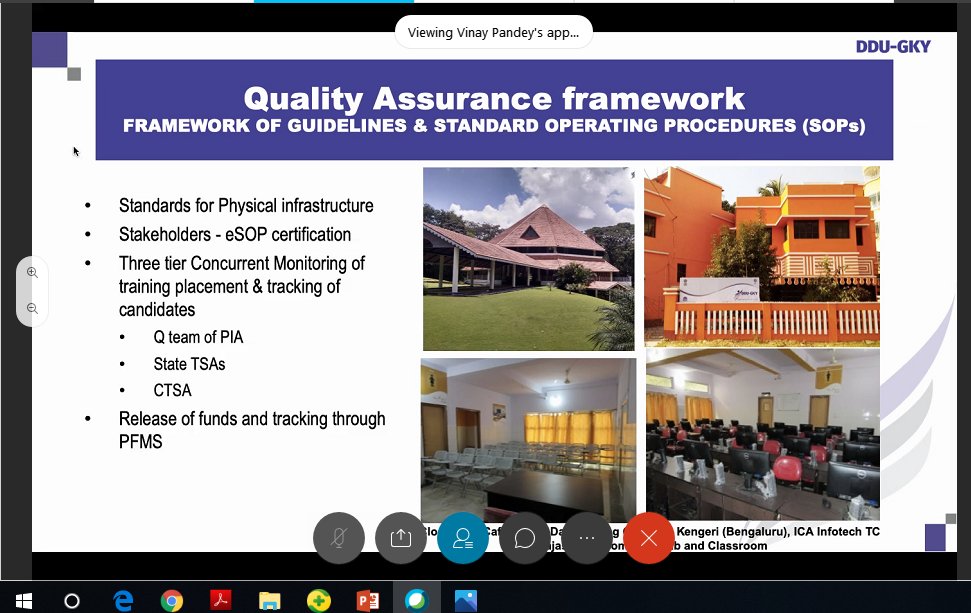The width and height of the screenshot is (971, 613).
Task: Open Adobe Acrobat from the taskbar
Action: 220,600
